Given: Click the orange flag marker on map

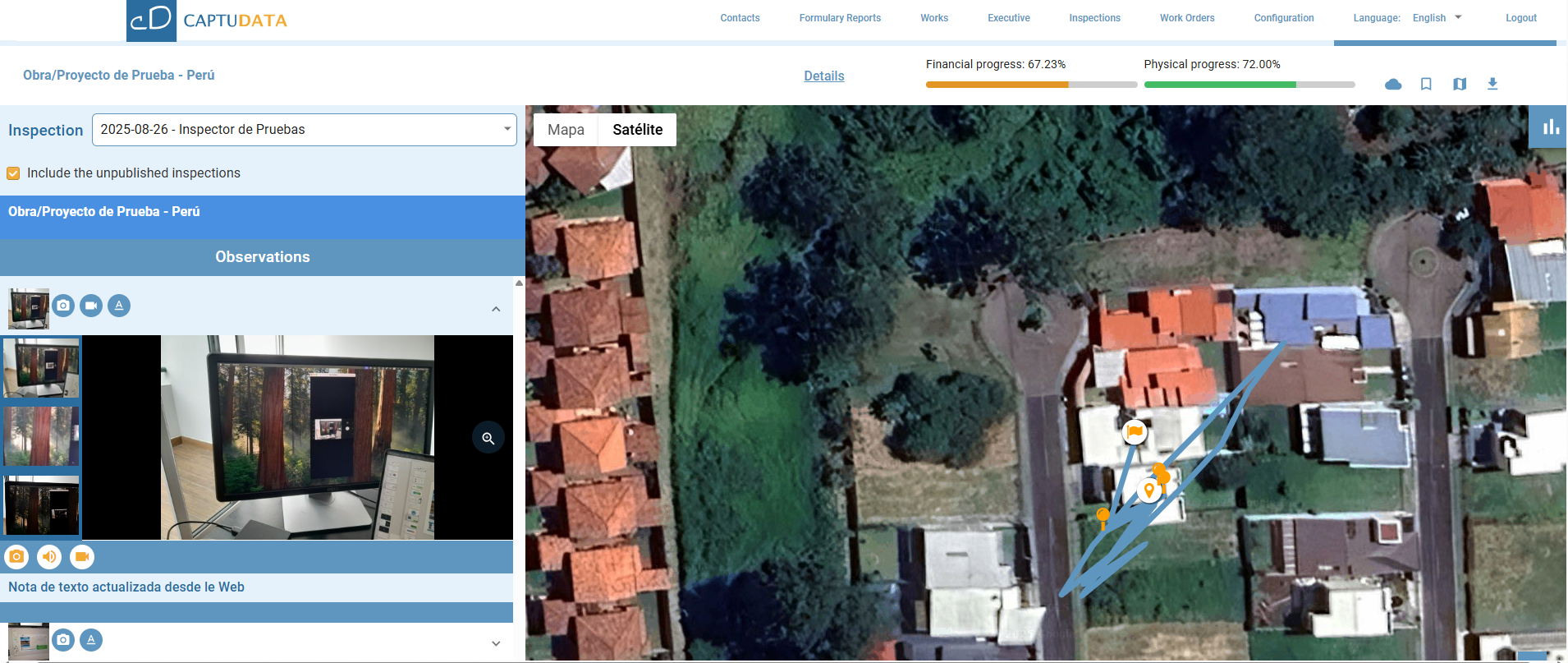Looking at the screenshot, I should click(x=1135, y=431).
